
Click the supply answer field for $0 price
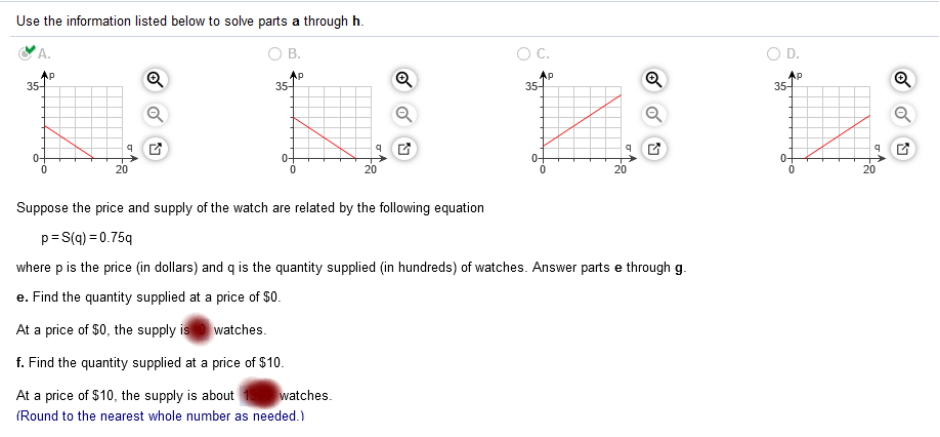201,330
